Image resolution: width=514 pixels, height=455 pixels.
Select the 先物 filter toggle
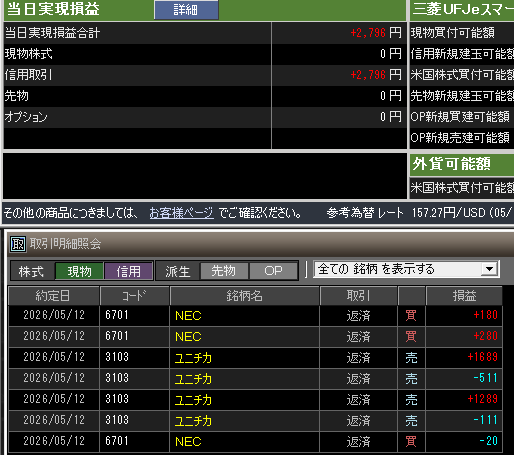(x=224, y=271)
